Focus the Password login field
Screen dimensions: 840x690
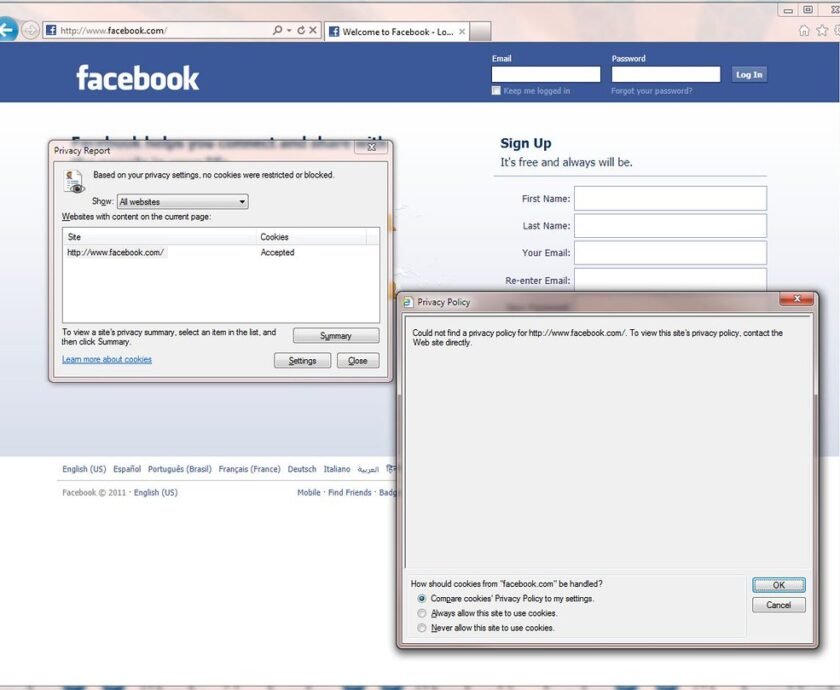click(666, 74)
